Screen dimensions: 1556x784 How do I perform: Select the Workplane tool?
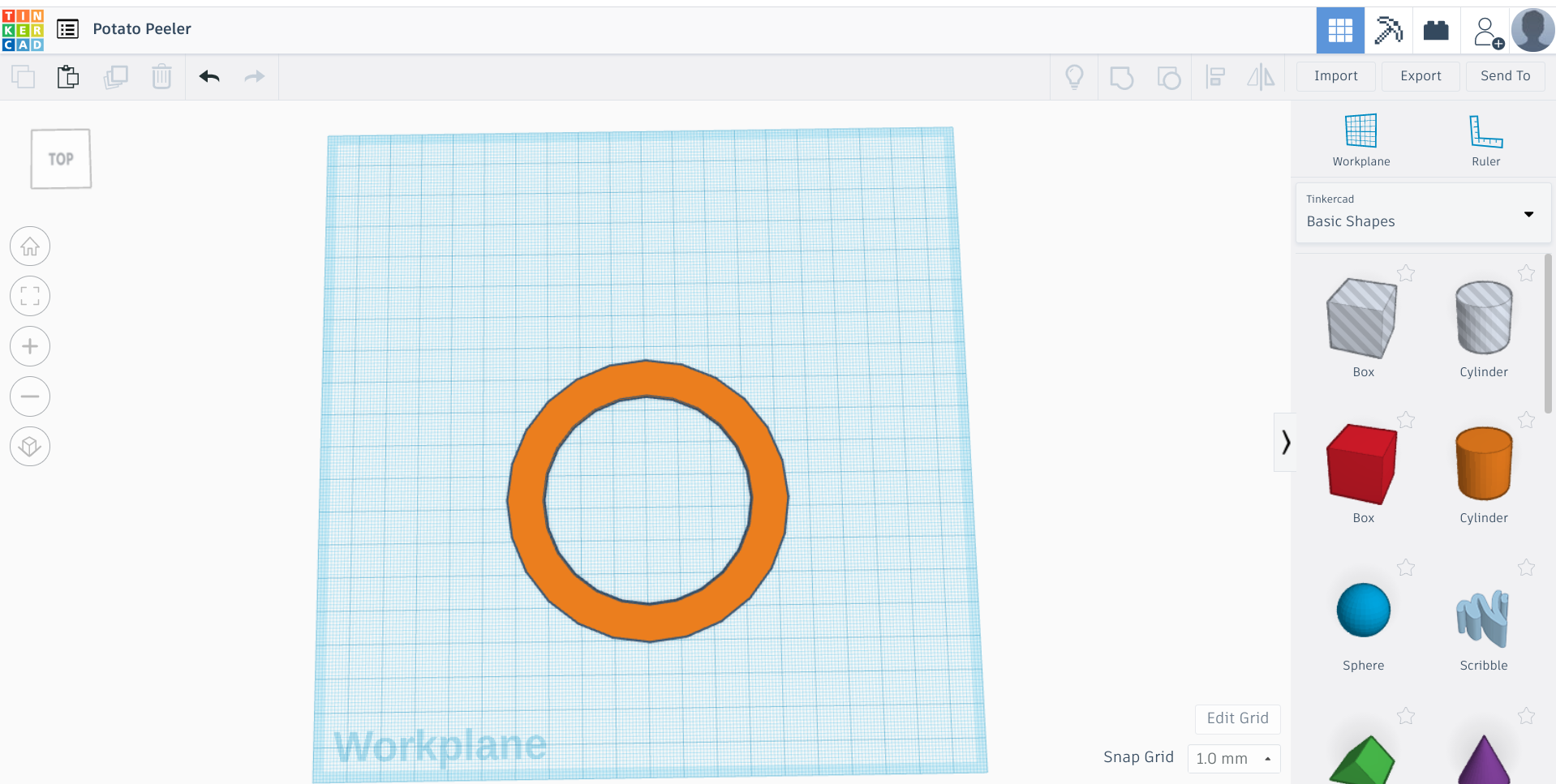pos(1360,140)
